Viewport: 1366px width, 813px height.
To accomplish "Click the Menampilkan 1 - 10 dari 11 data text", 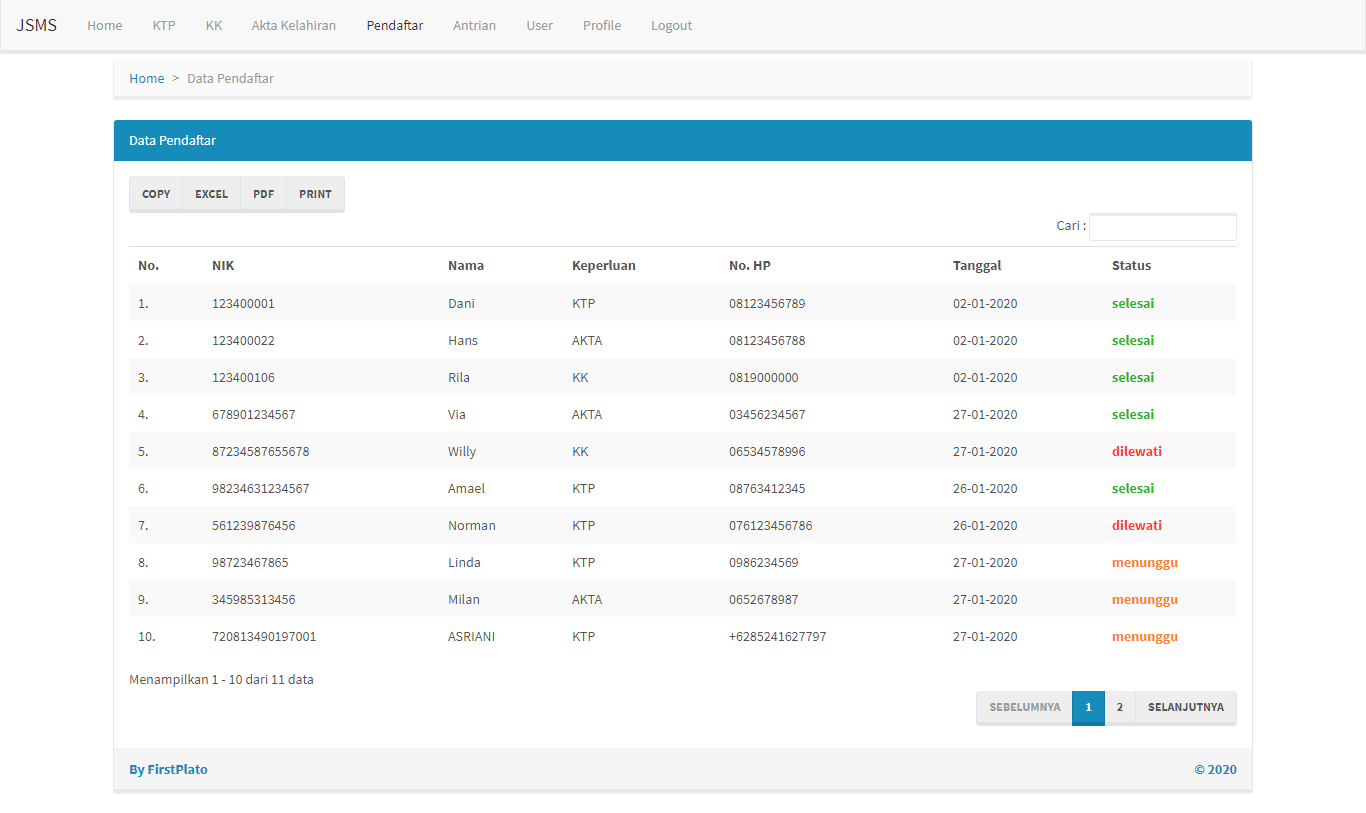I will [221, 679].
